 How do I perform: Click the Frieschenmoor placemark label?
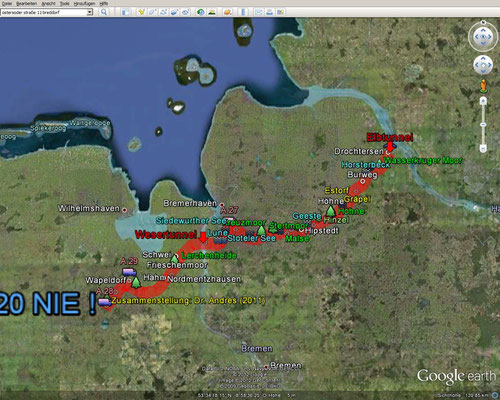(177, 265)
